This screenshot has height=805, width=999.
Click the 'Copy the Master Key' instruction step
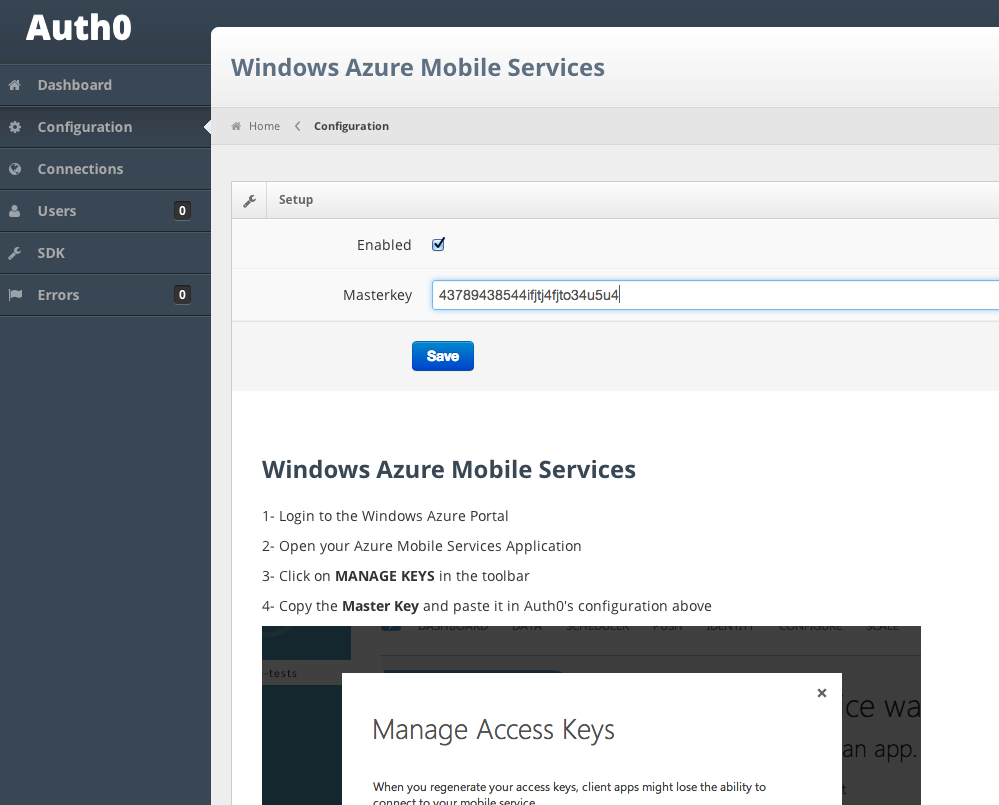pyautogui.click(x=487, y=606)
